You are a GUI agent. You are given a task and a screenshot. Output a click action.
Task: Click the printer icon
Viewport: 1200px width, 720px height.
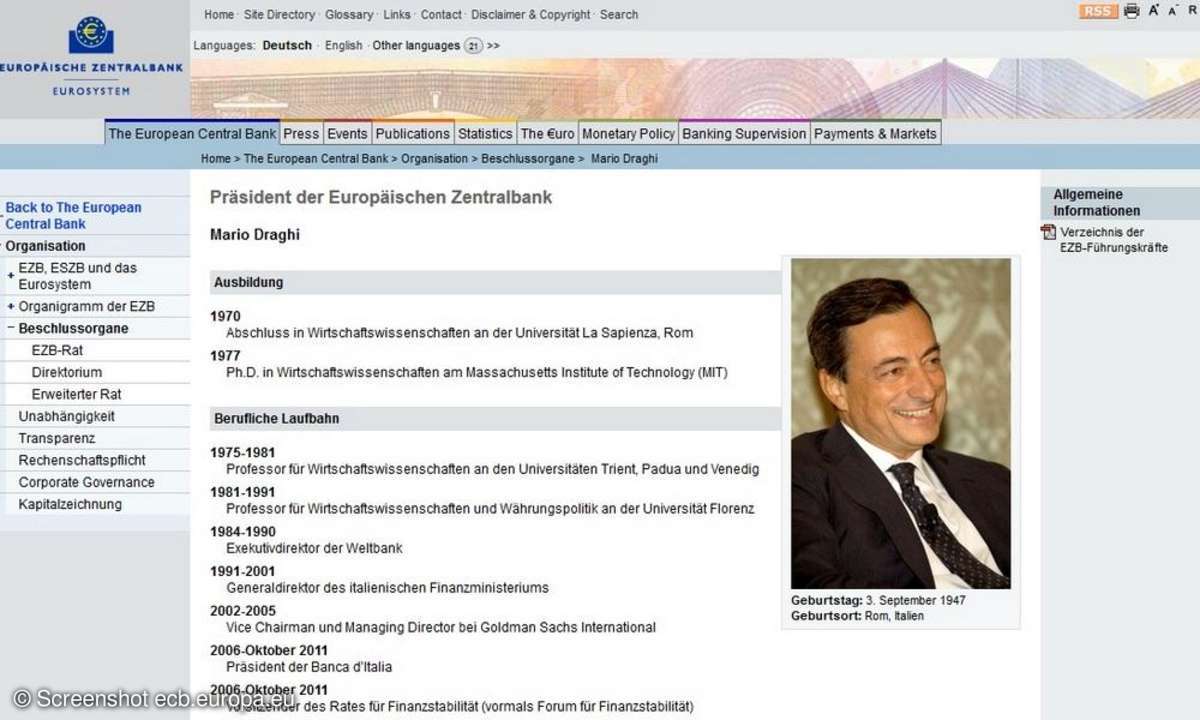click(x=1132, y=11)
